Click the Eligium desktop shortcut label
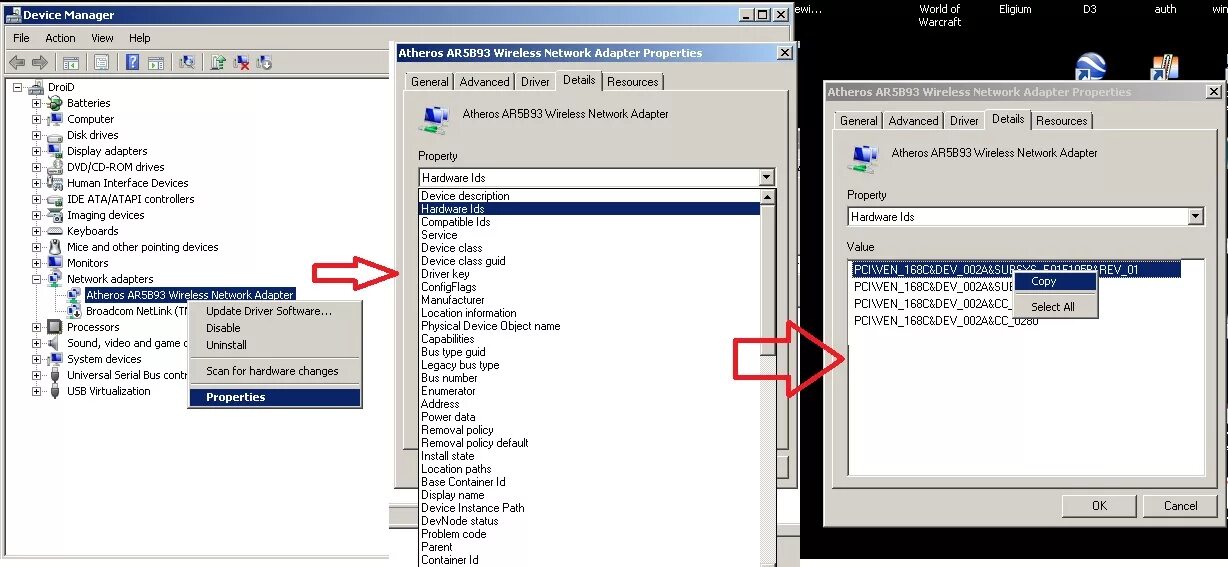This screenshot has width=1228, height=567. 1015,9
